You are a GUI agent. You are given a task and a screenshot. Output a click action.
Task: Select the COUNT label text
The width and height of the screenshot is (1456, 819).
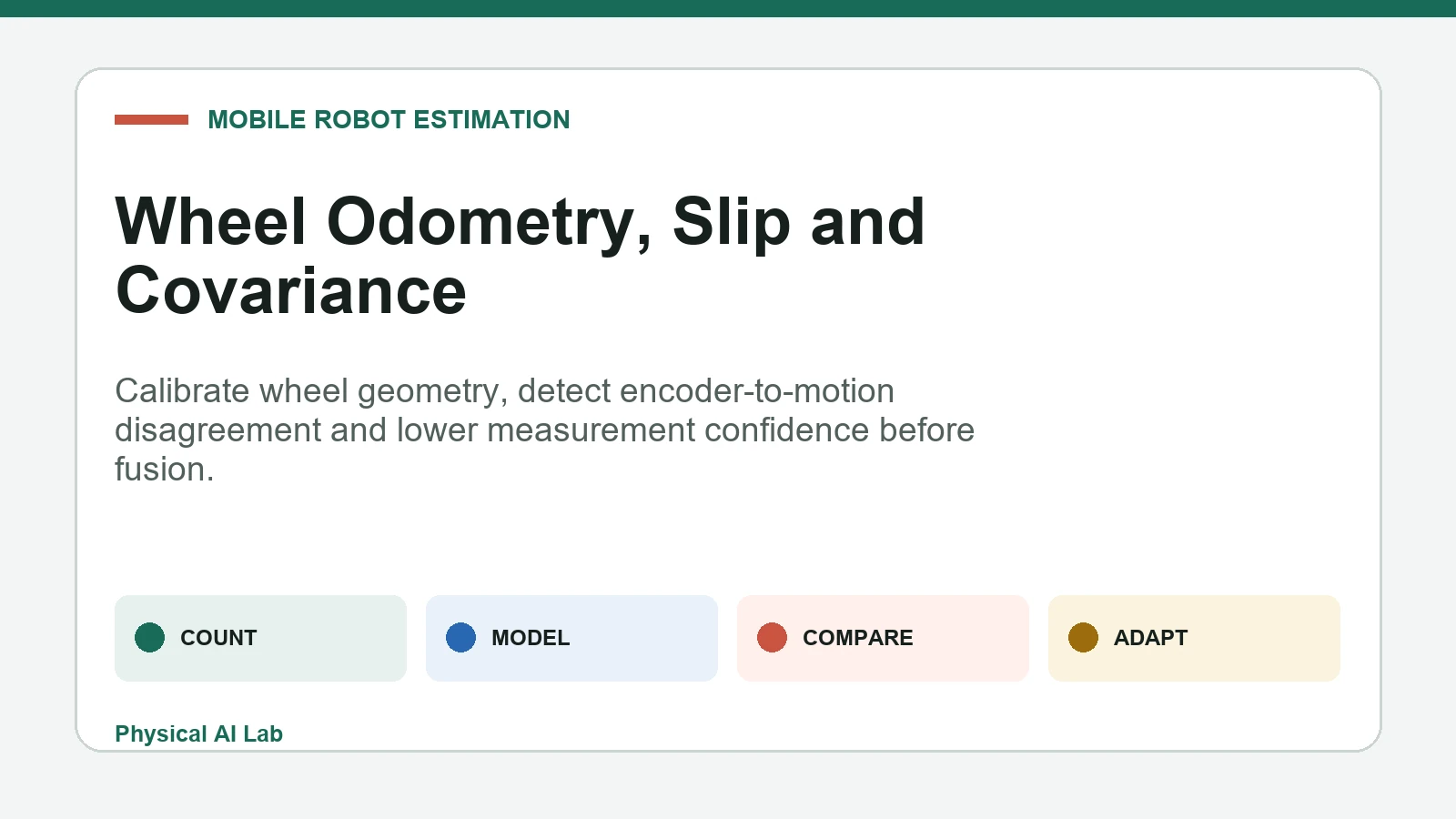pyautogui.click(x=218, y=638)
